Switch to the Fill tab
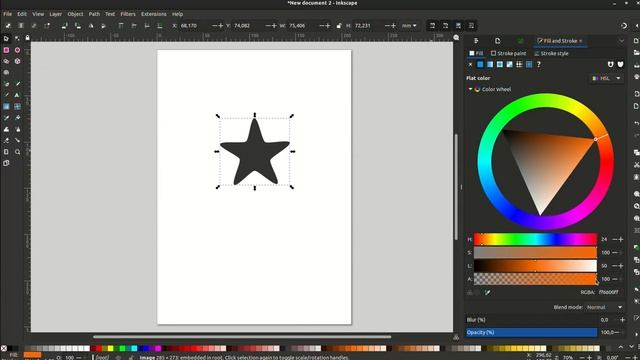This screenshot has height=360, width=640. (476, 53)
